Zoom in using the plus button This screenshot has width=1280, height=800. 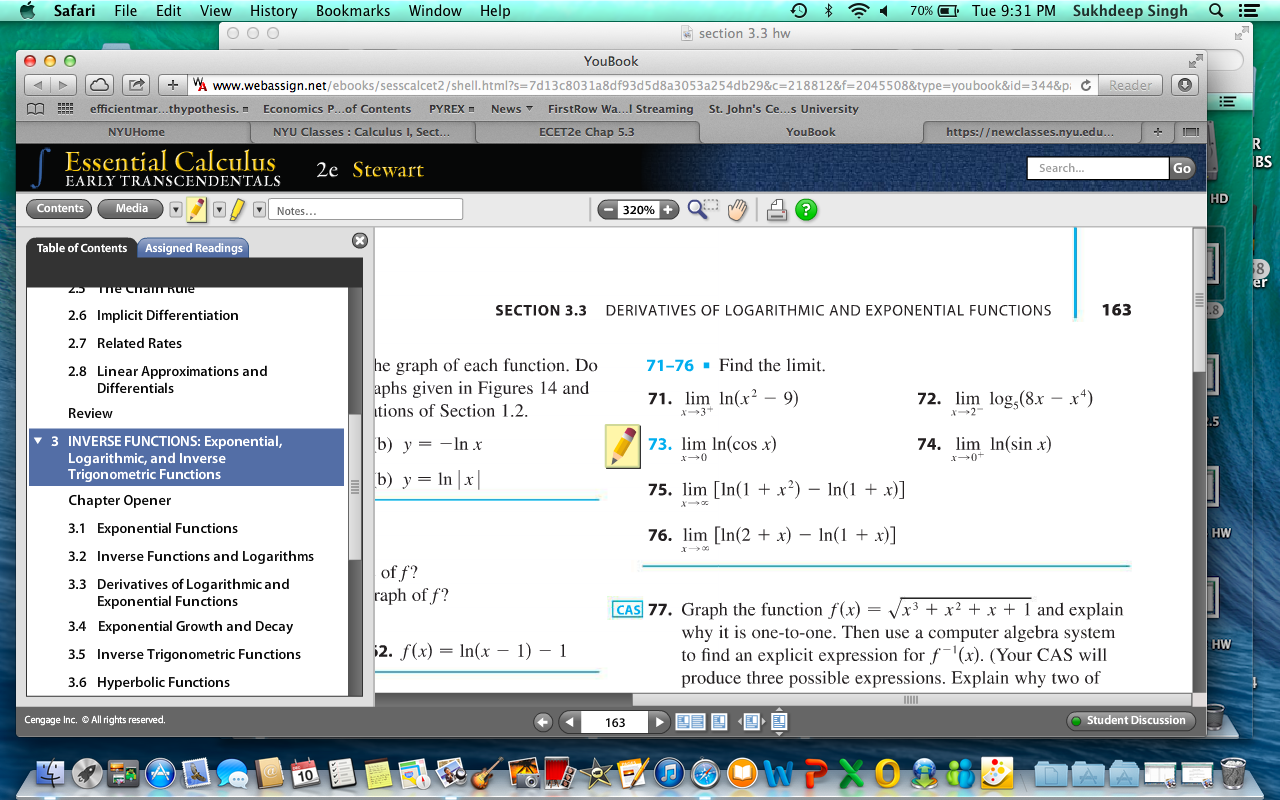(669, 210)
